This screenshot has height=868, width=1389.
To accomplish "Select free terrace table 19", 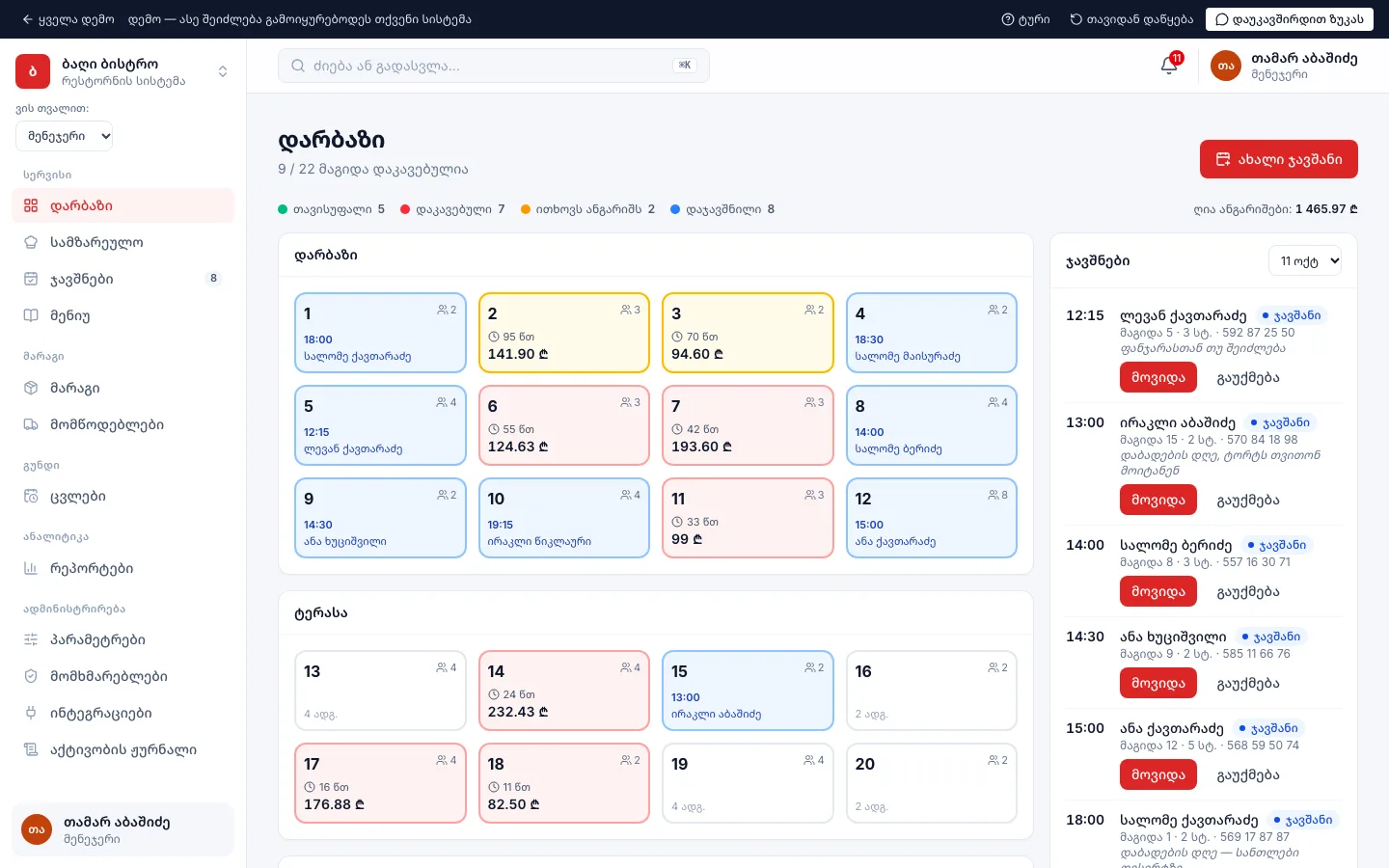I will [x=748, y=783].
